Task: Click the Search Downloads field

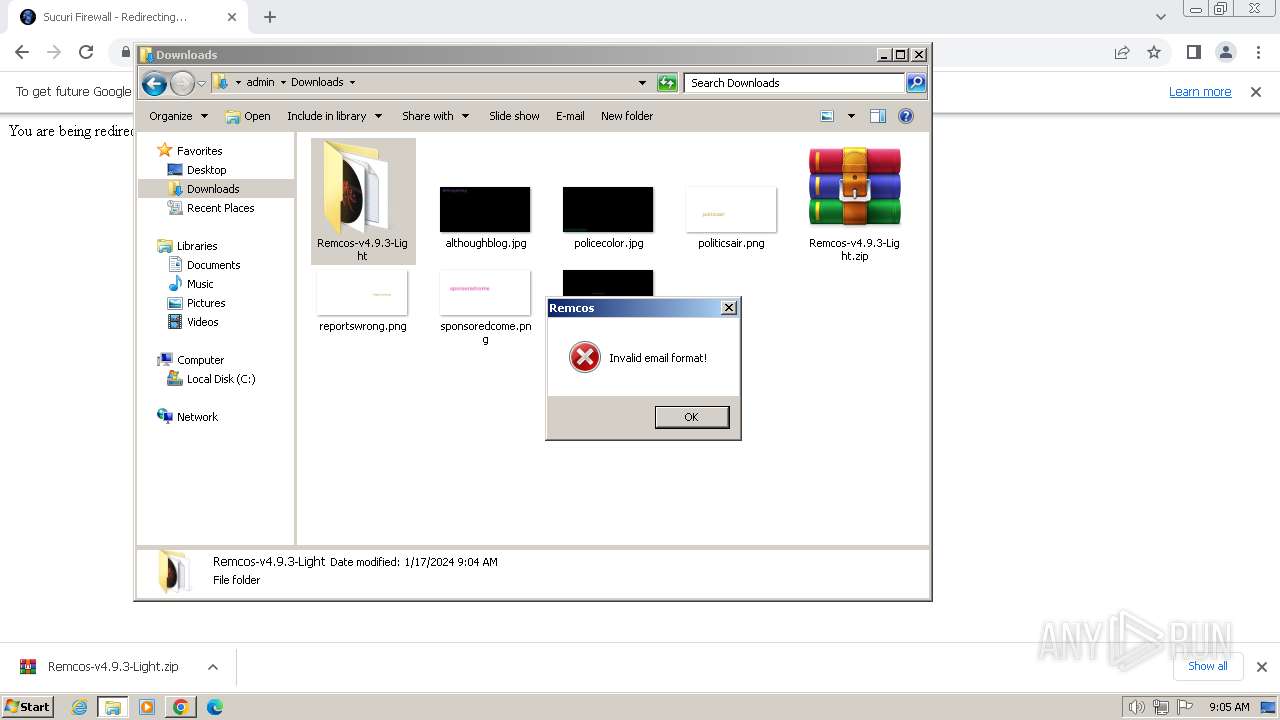Action: (795, 83)
